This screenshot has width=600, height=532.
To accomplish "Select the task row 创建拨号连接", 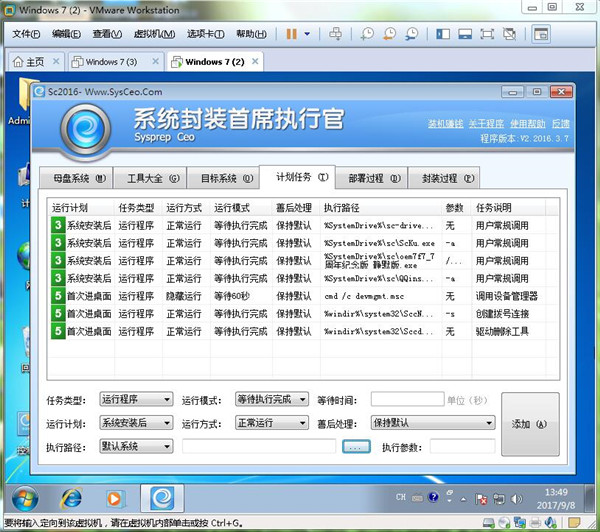I will (x=304, y=313).
